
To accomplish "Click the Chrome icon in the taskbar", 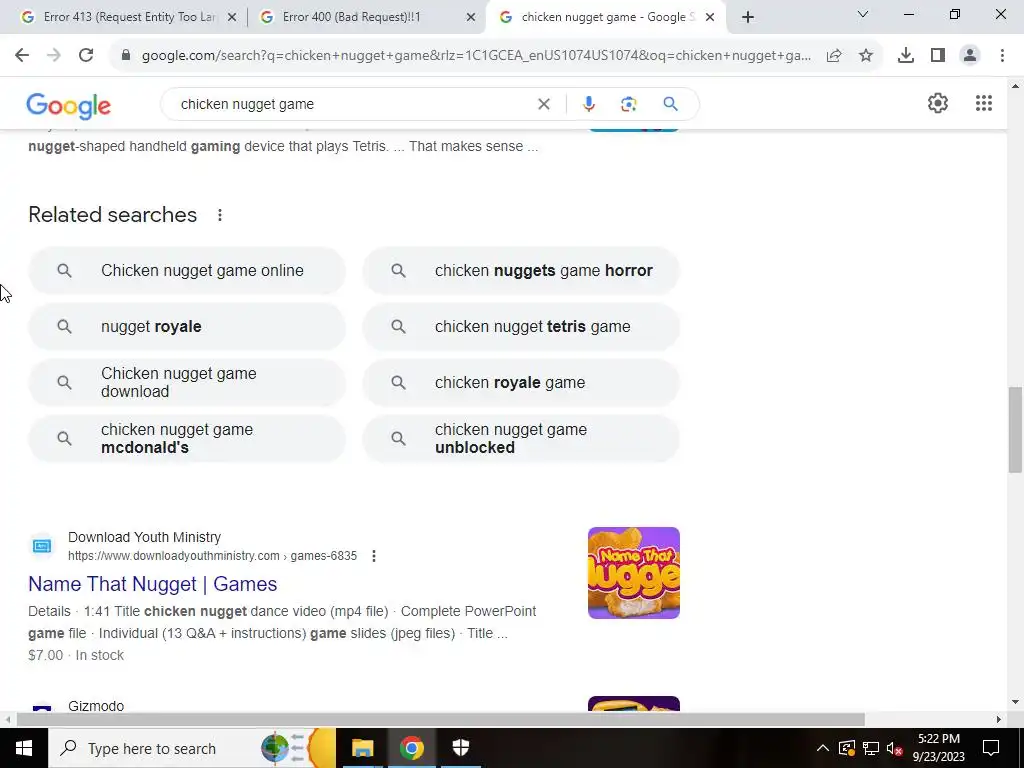I will (x=411, y=748).
